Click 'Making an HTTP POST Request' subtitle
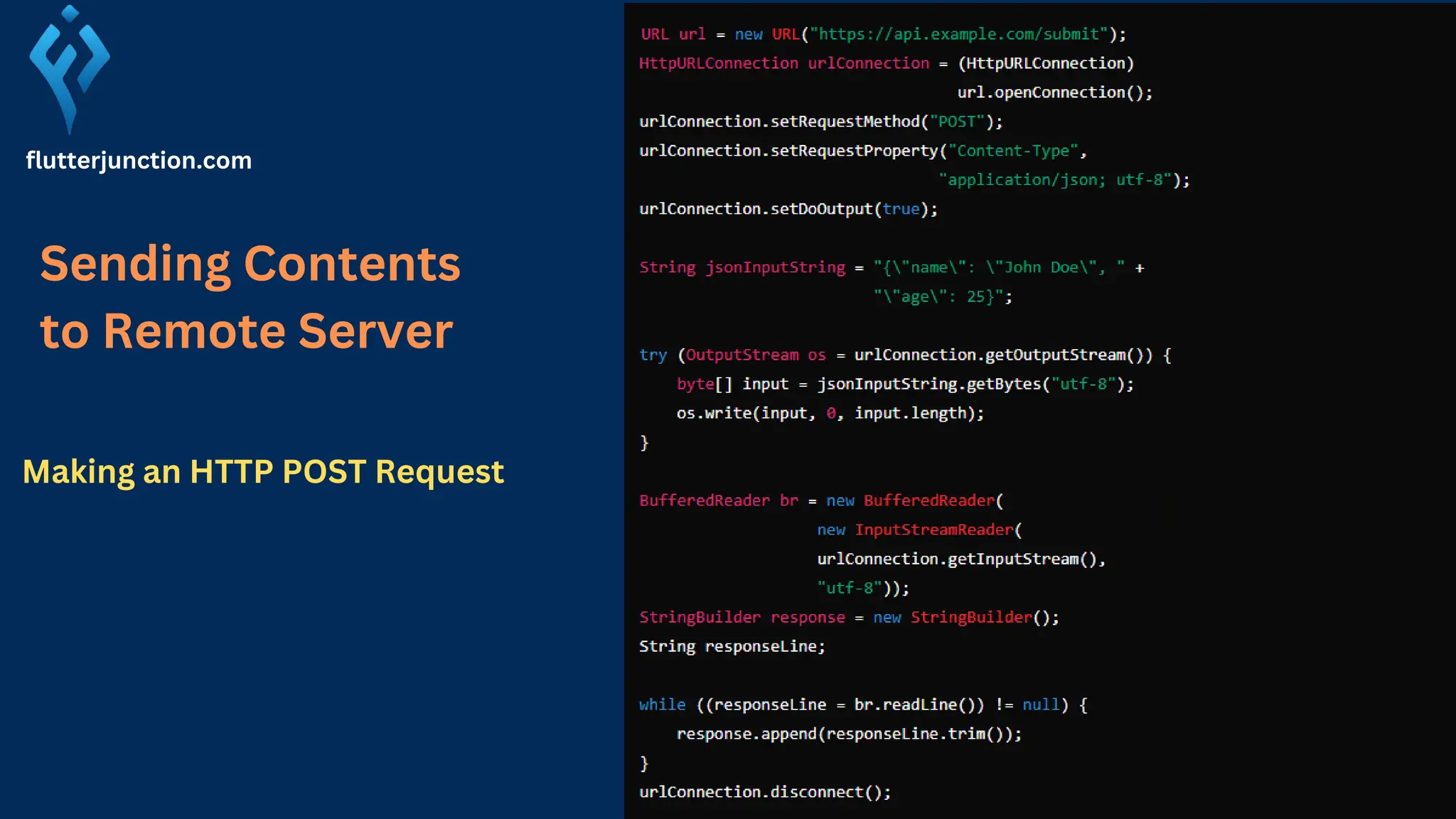 pyautogui.click(x=263, y=472)
